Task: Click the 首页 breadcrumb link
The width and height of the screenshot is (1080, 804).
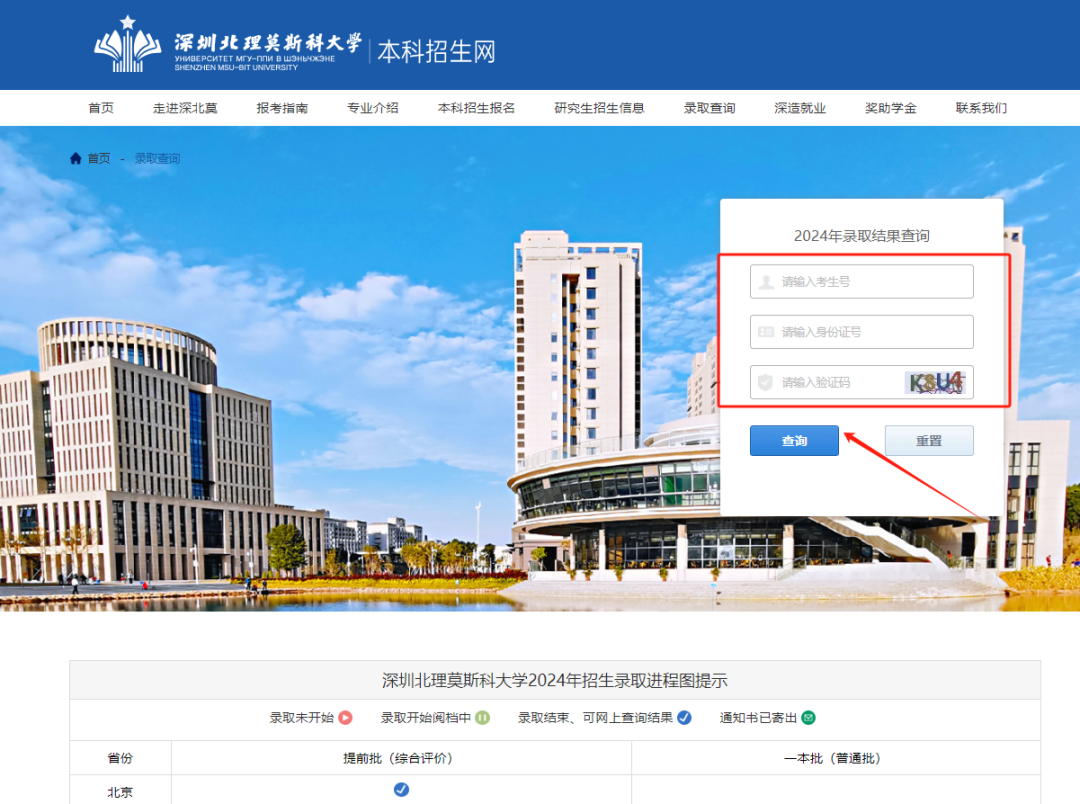Action: (98, 158)
